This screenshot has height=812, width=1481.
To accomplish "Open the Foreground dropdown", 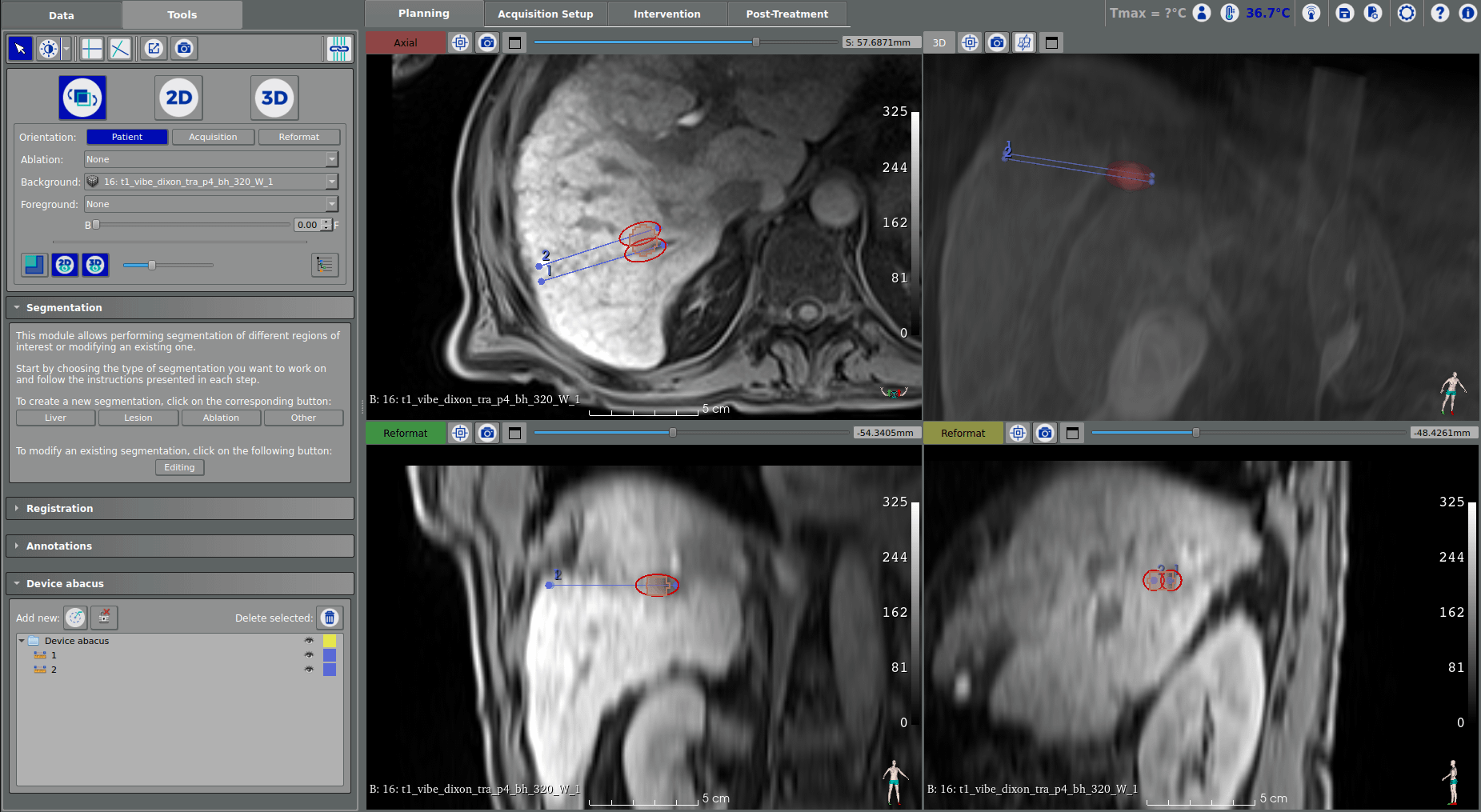I will 211,204.
